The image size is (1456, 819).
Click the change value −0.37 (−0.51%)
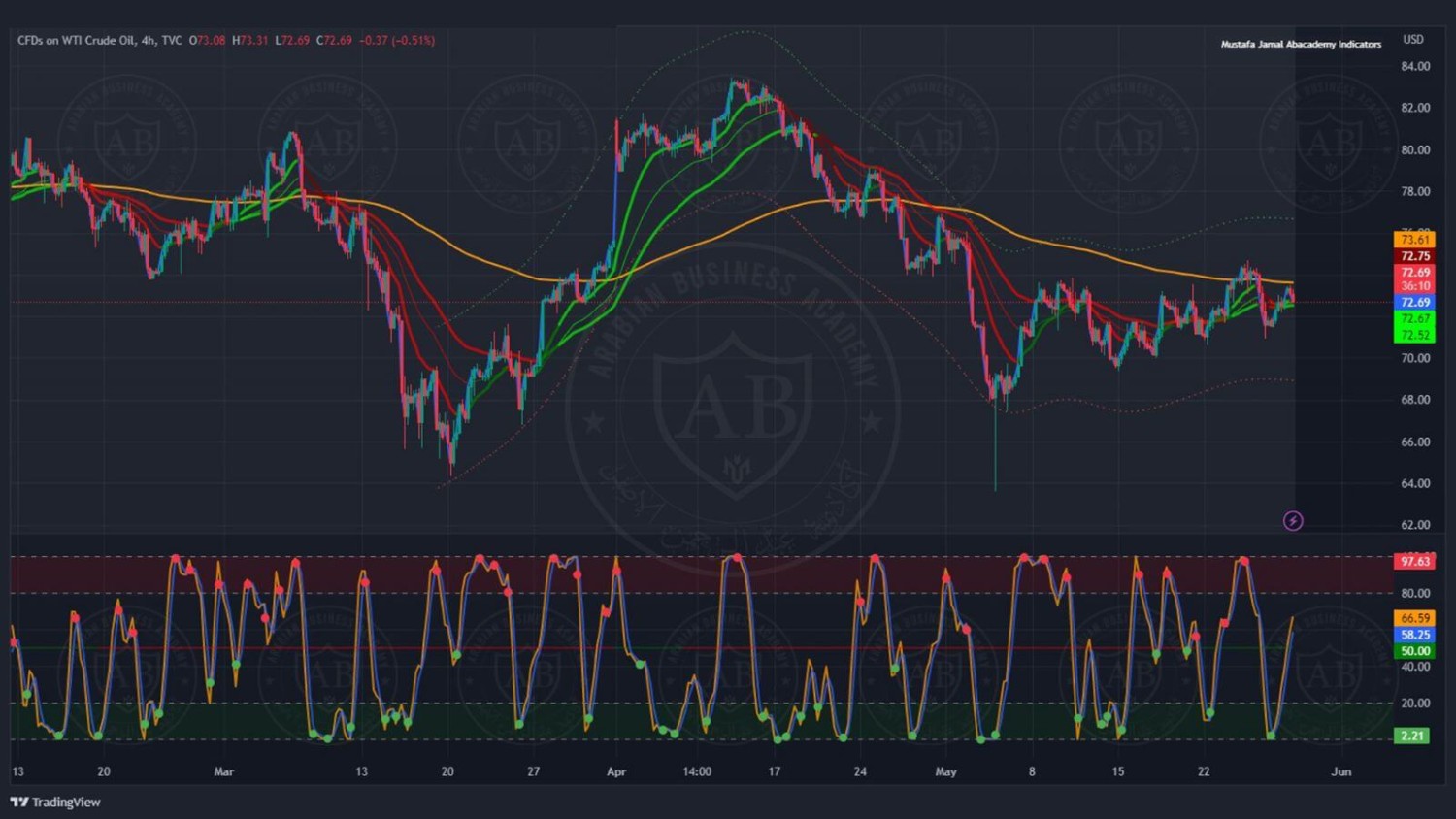click(397, 41)
